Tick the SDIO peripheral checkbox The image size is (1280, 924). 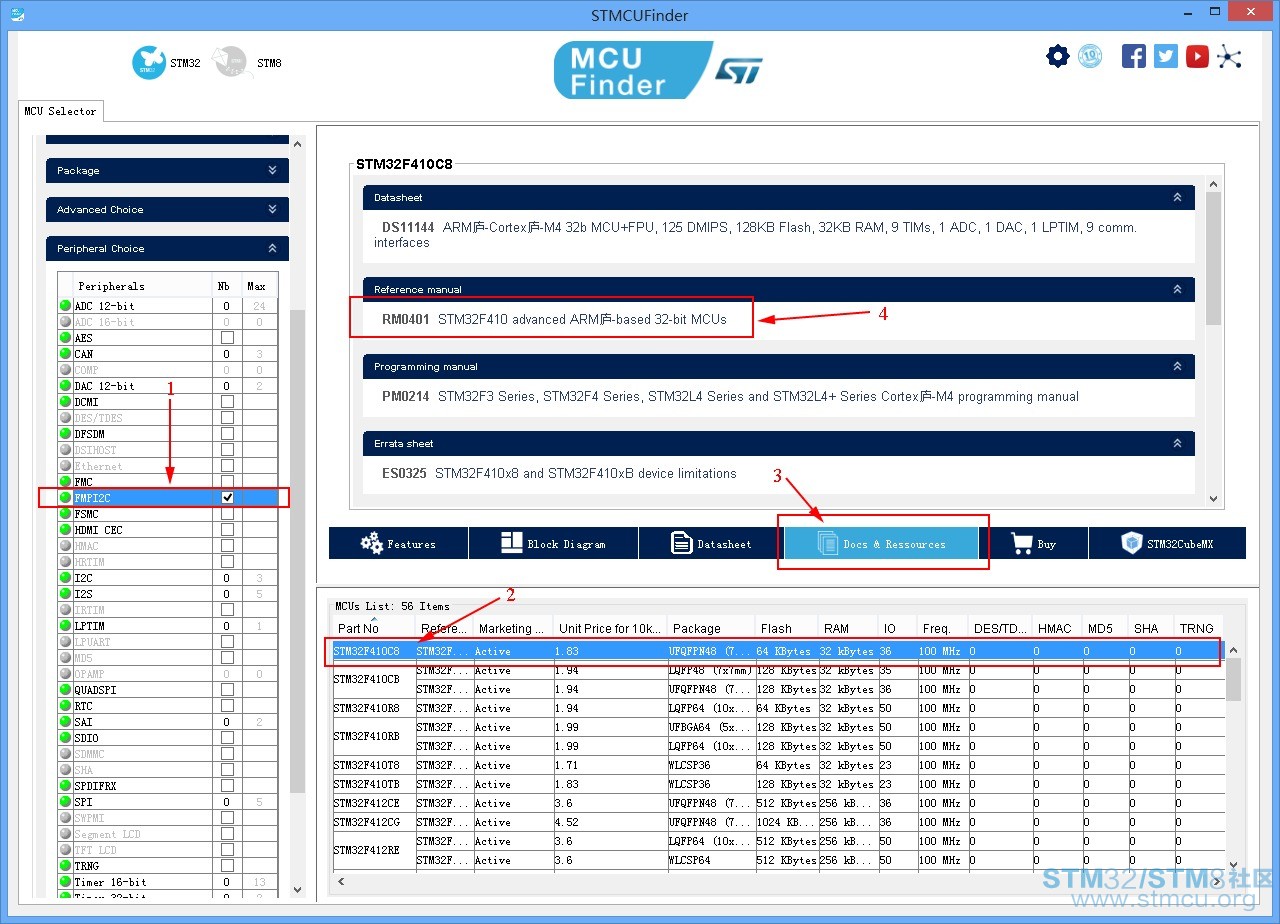click(227, 738)
